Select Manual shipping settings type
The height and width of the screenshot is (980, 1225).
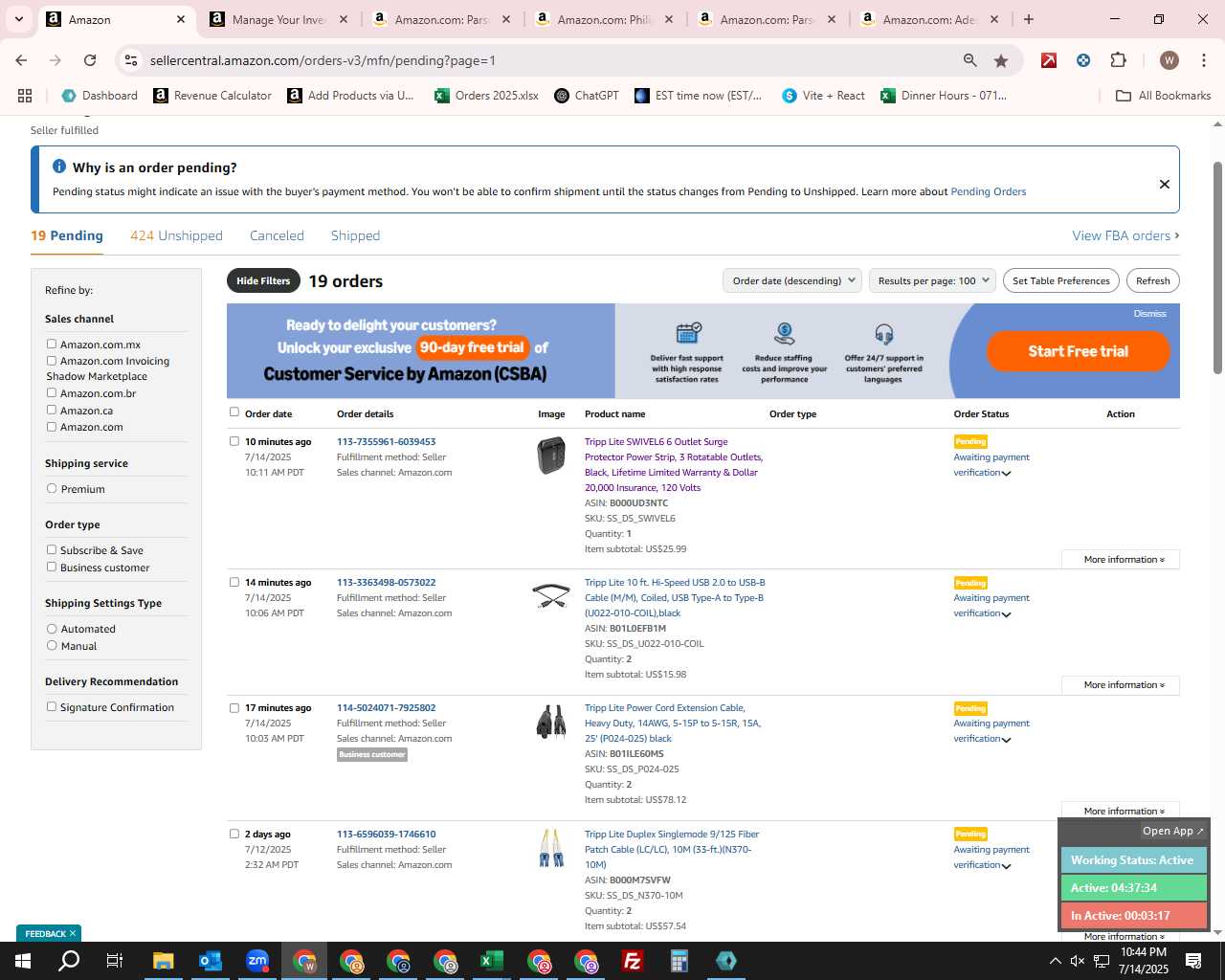[x=52, y=645]
